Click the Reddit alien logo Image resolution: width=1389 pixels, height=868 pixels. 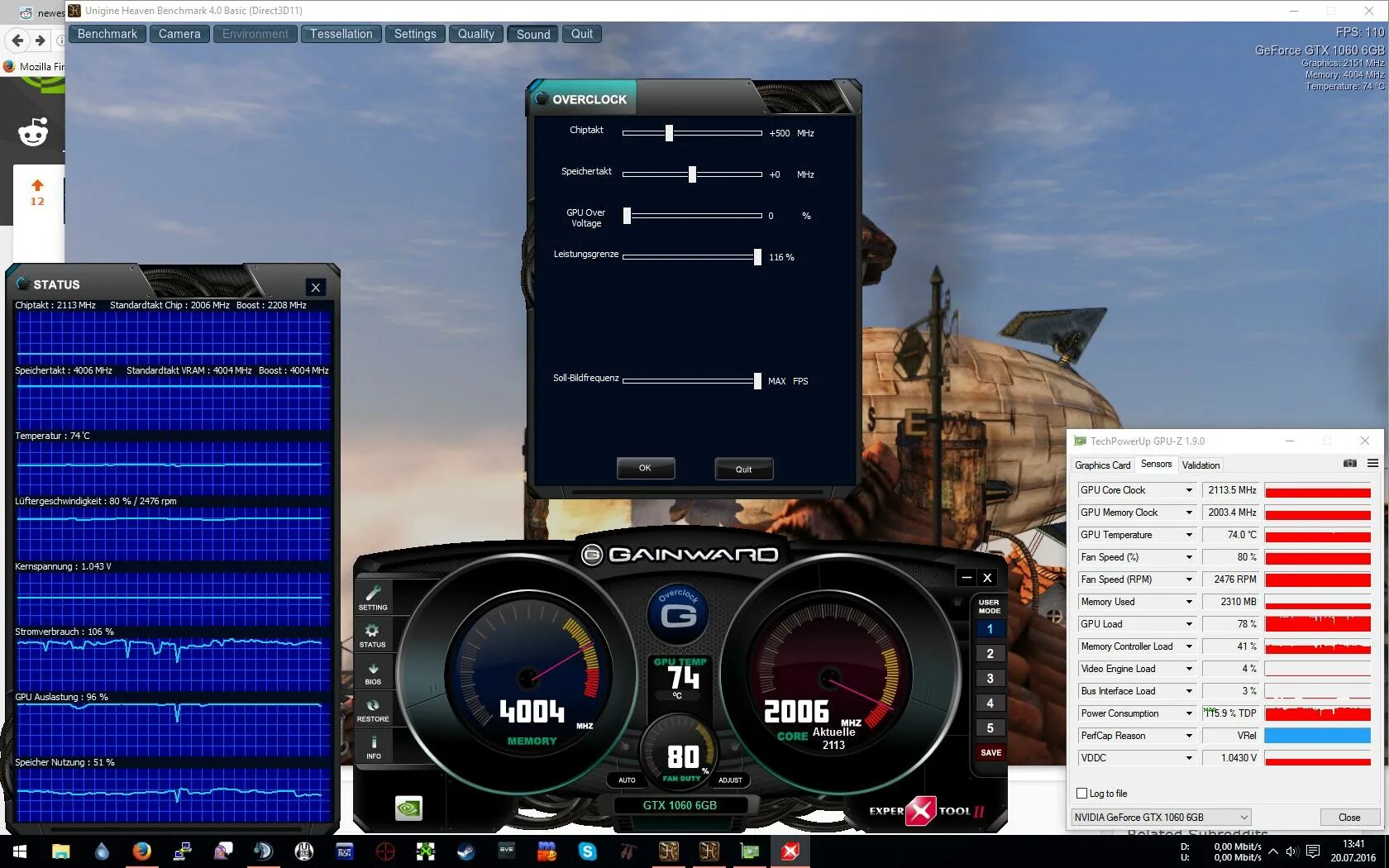pos(33,131)
